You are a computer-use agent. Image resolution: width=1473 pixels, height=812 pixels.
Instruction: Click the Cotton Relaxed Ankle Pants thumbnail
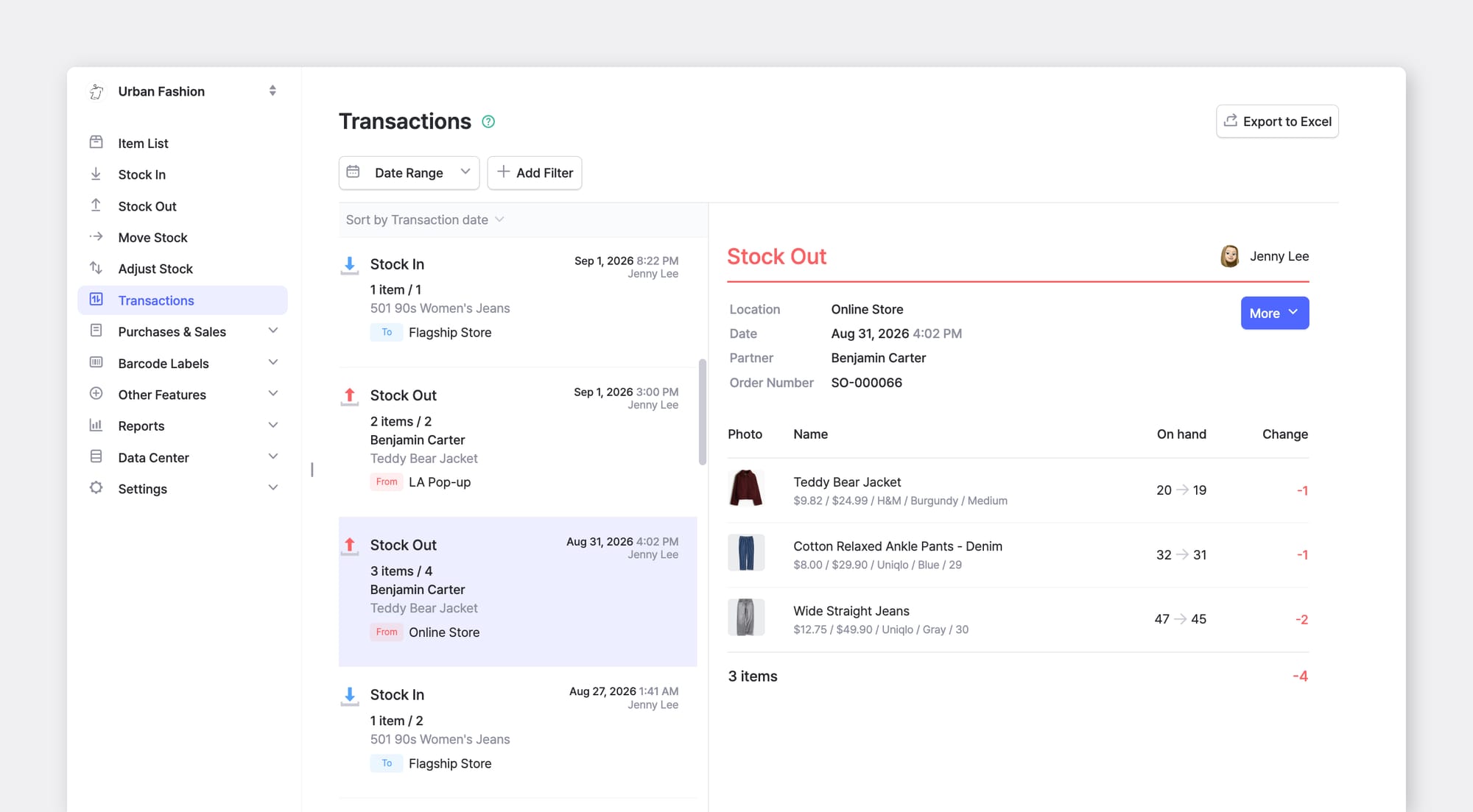pyautogui.click(x=746, y=553)
